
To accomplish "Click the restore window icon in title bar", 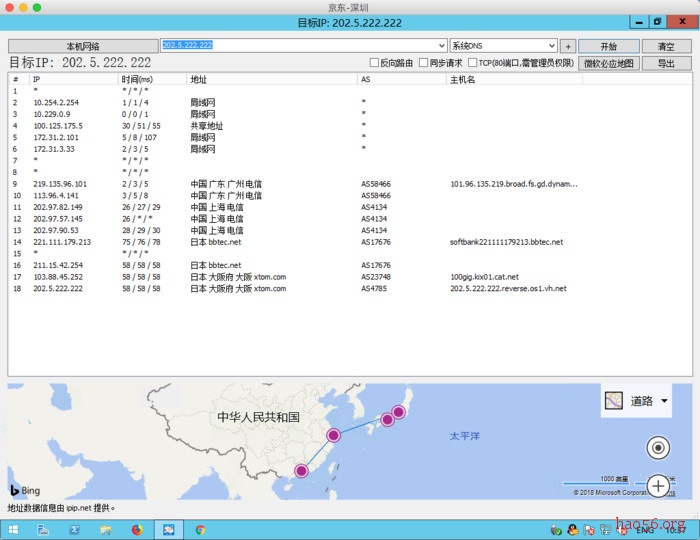I will click(657, 21).
